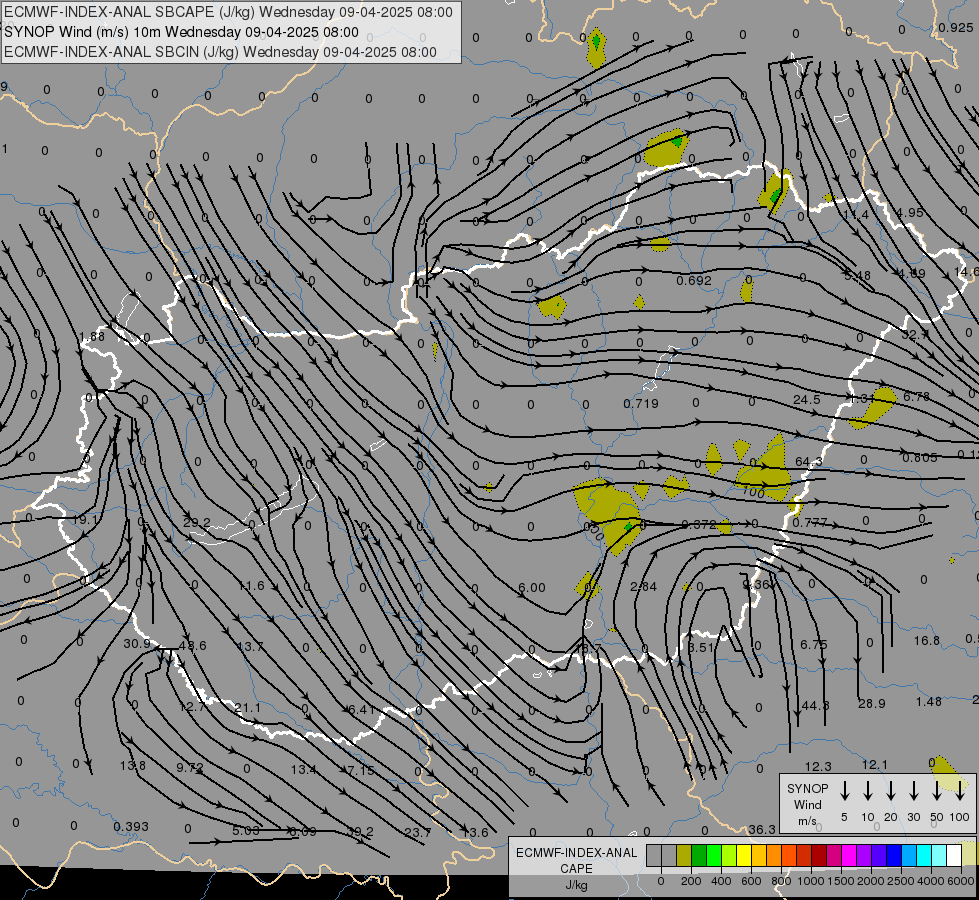Click the '2500' tick label in CAPE legend
Screen dimensions: 979x900
coord(900,881)
